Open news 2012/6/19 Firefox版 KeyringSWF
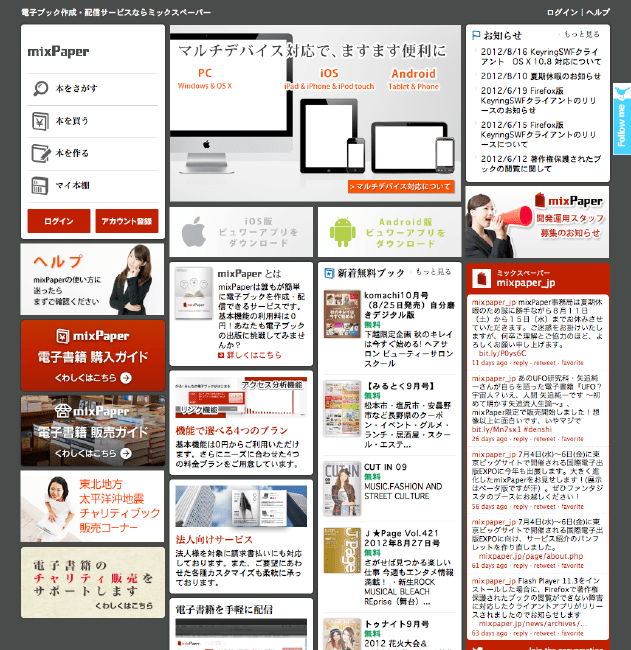This screenshot has height=650, width=631. [539, 101]
